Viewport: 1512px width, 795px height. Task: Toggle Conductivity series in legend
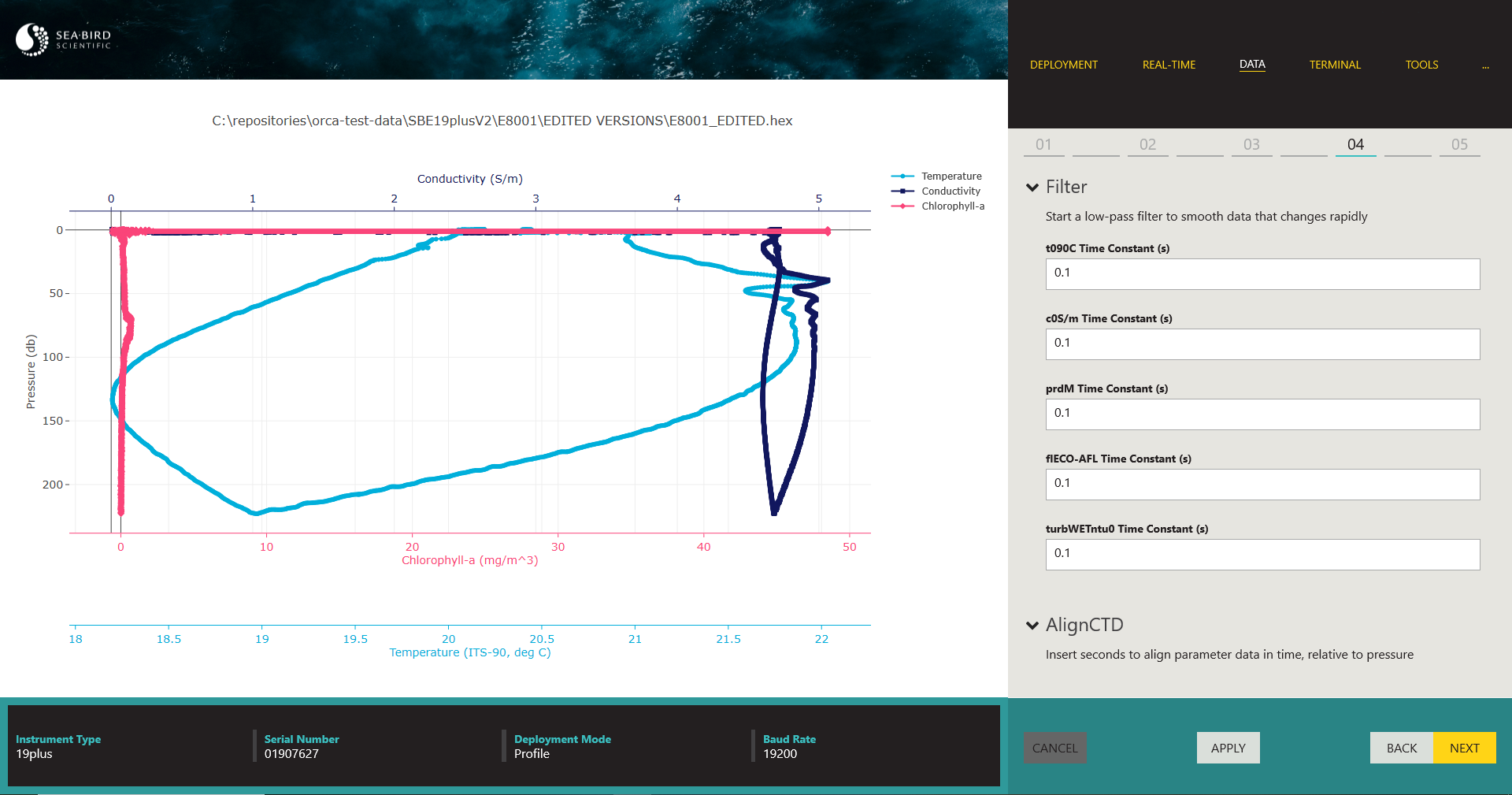coord(951,191)
